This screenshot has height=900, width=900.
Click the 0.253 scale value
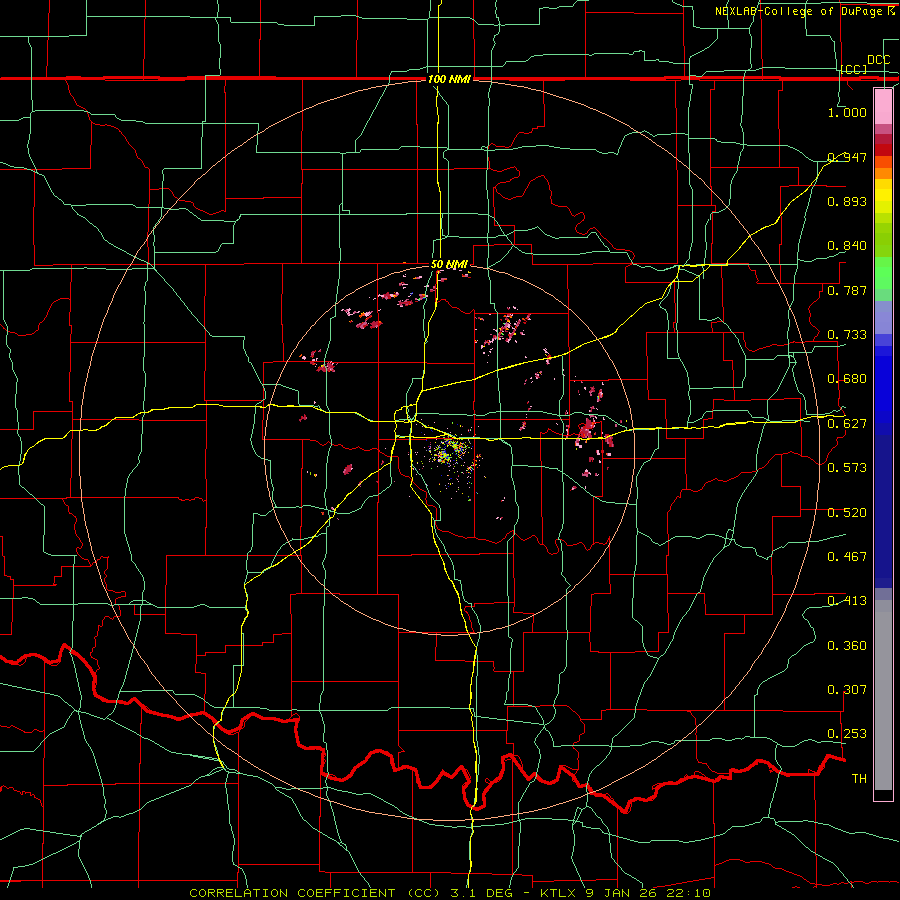(847, 734)
